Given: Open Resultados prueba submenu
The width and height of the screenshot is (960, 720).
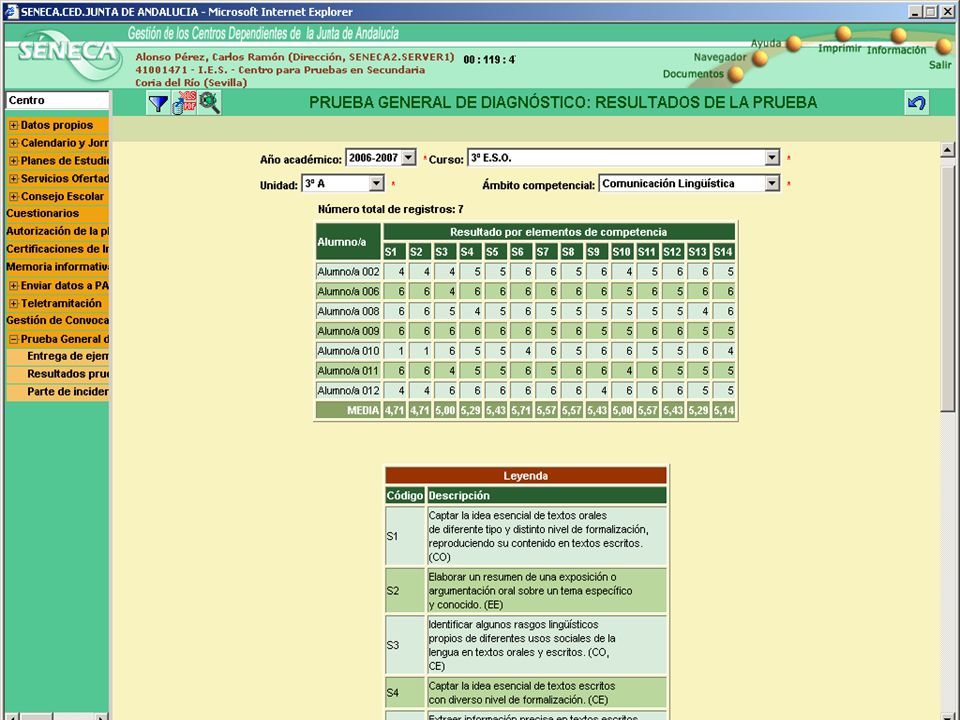Looking at the screenshot, I should tap(67, 374).
